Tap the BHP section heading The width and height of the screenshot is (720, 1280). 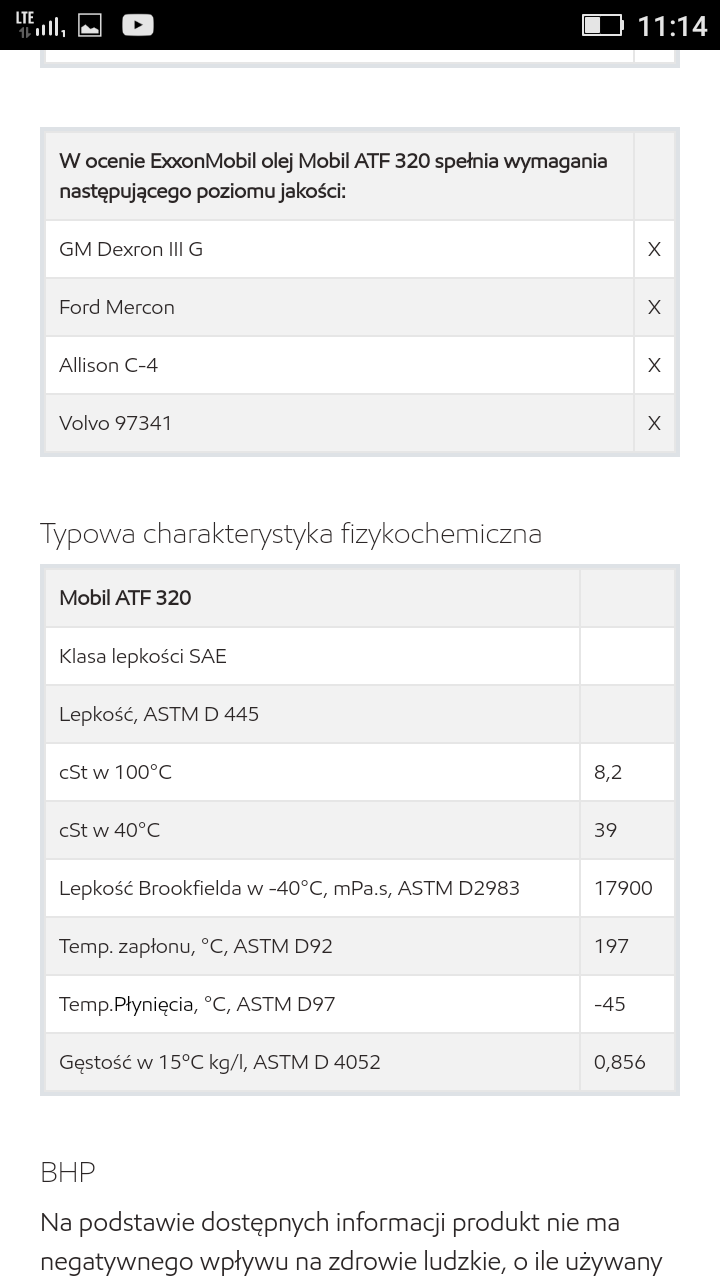(x=68, y=1171)
